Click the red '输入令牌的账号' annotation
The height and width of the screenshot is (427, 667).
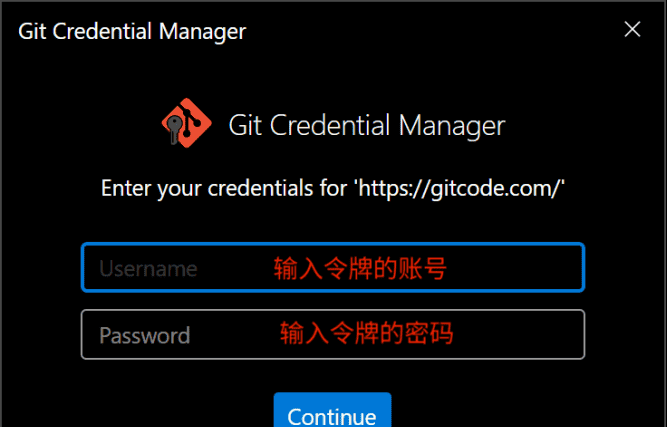click(360, 268)
